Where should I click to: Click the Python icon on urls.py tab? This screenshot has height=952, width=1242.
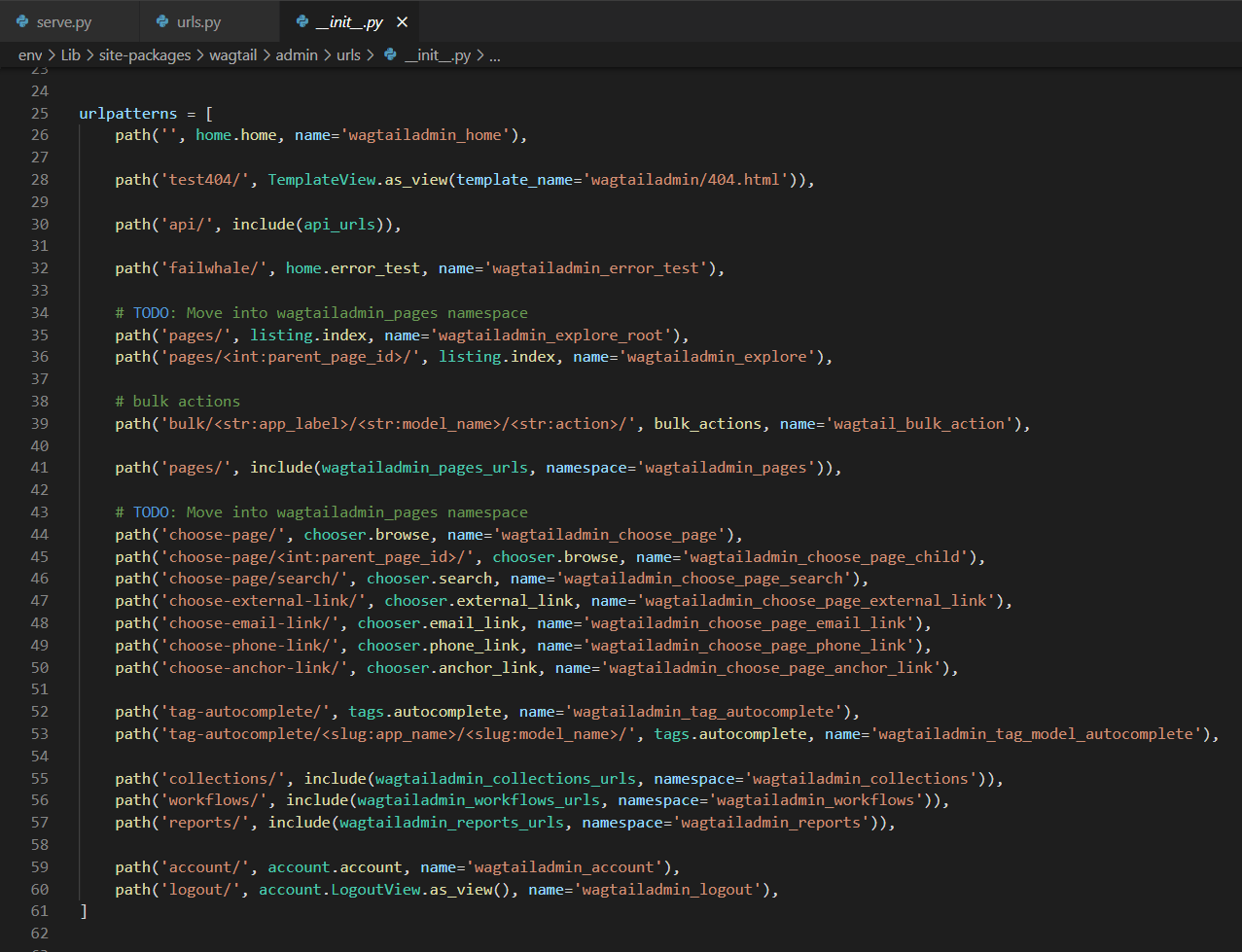(x=162, y=21)
